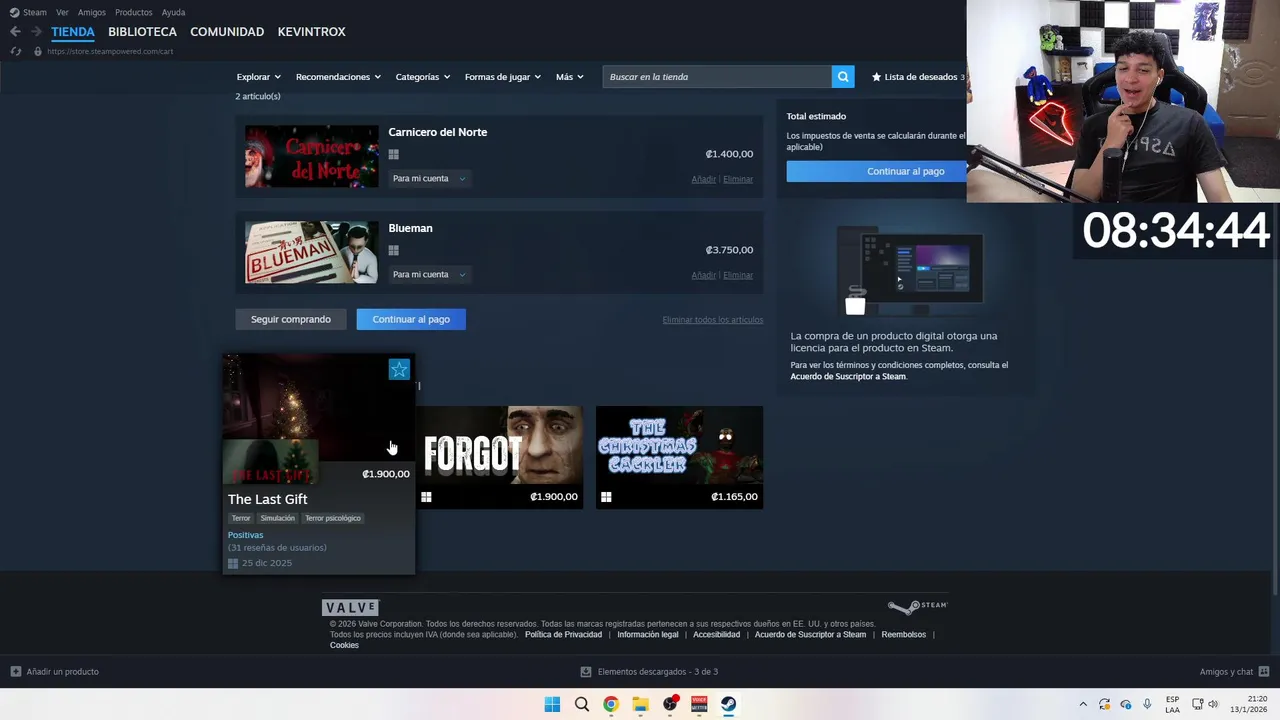The height and width of the screenshot is (720, 1280).
Task: Open the Cookies link
Action: tap(344, 645)
